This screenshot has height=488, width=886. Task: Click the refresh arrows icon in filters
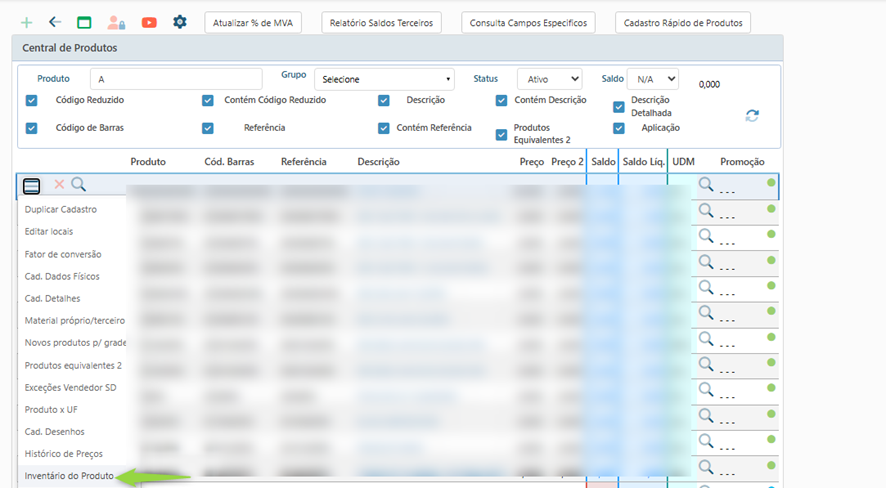(752, 115)
